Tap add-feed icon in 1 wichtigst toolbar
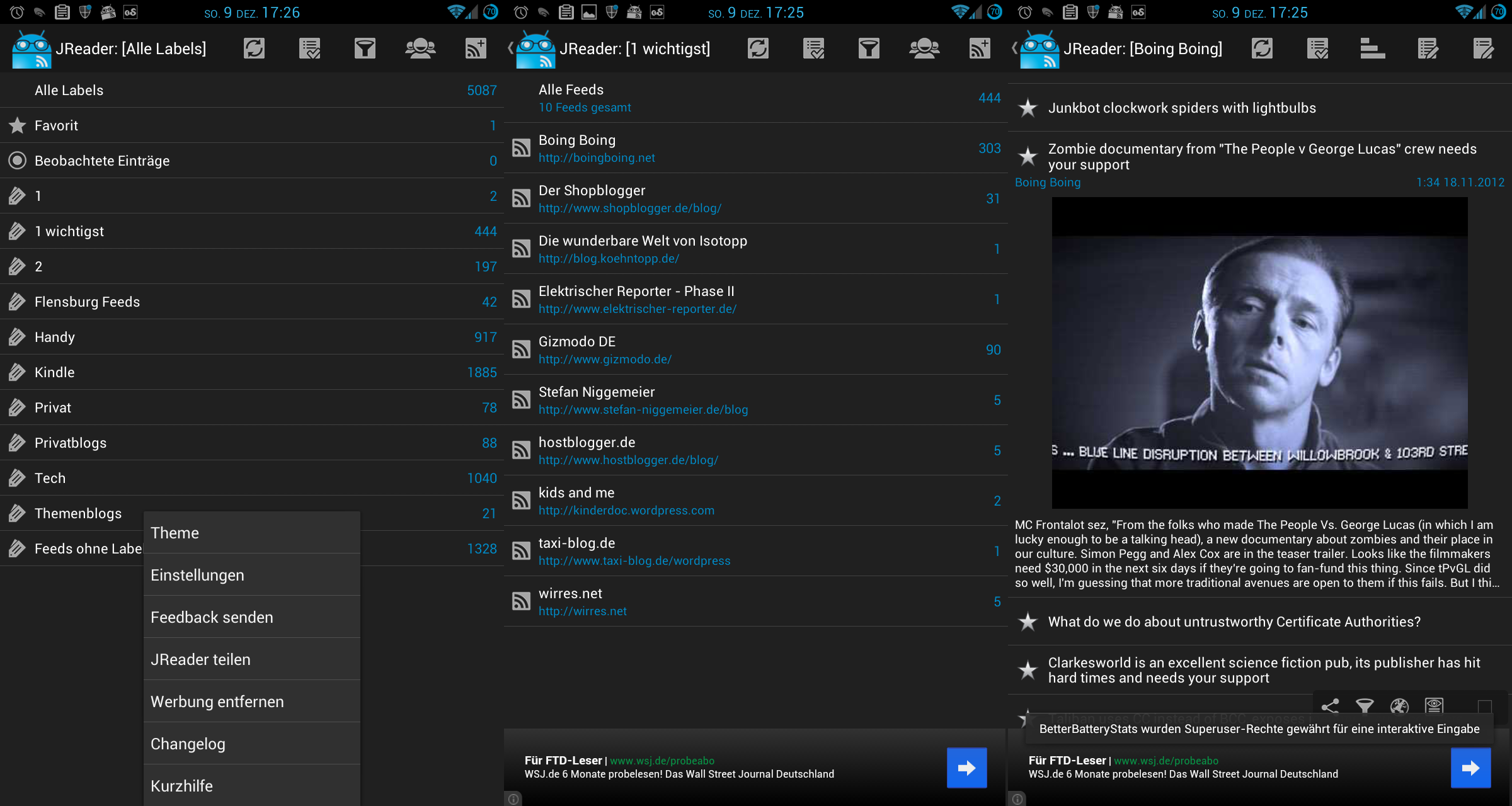The height and width of the screenshot is (806, 1512). (x=980, y=48)
